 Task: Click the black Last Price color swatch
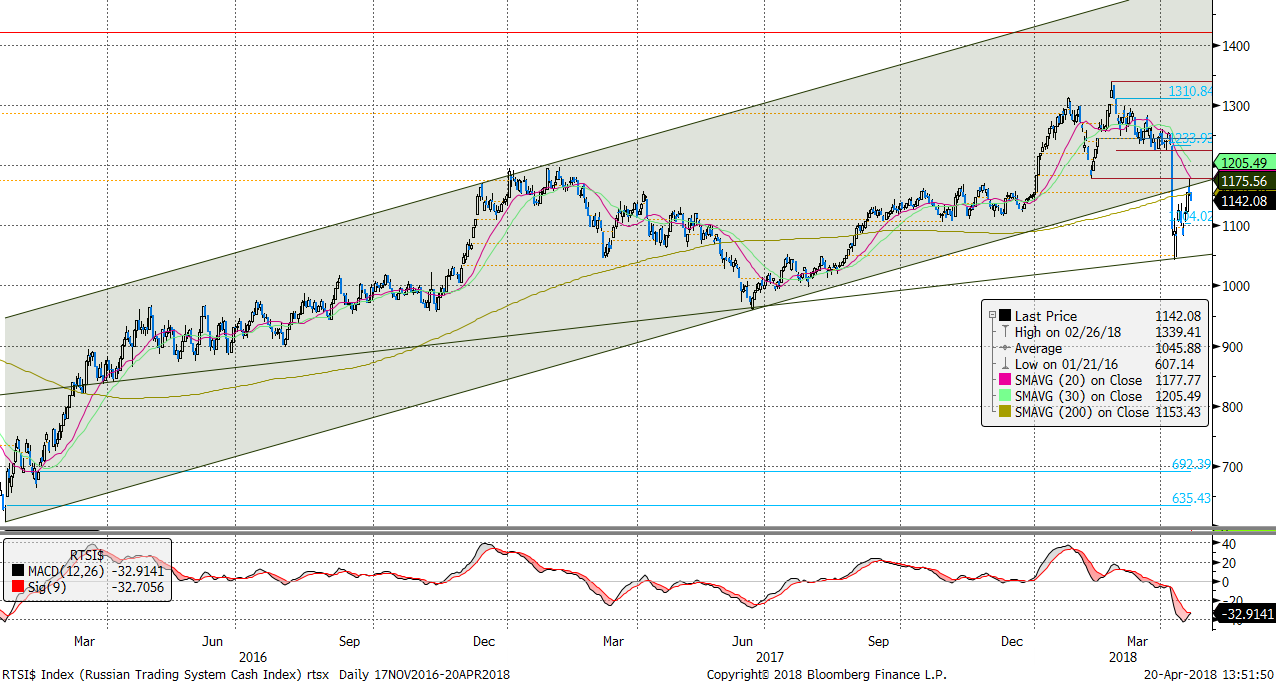(x=1005, y=315)
